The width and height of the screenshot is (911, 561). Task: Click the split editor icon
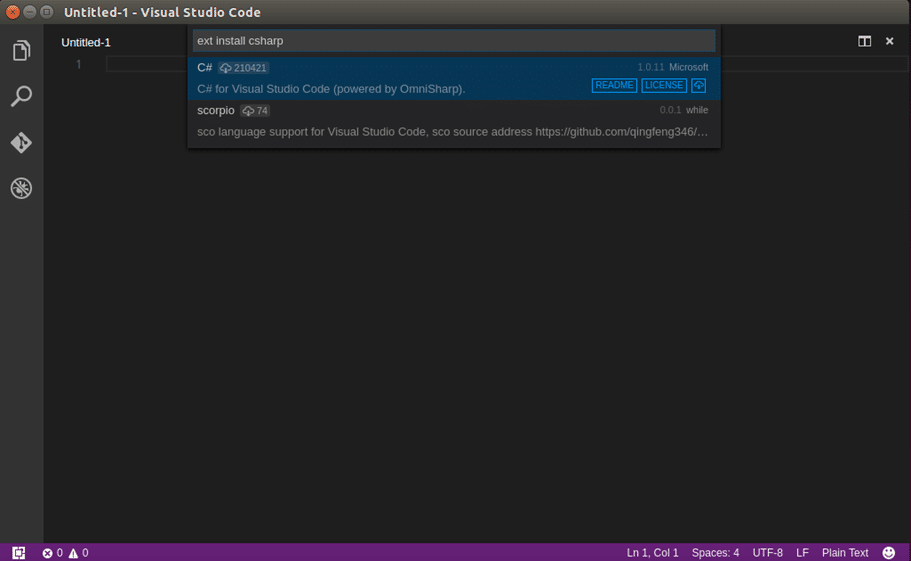tap(865, 41)
